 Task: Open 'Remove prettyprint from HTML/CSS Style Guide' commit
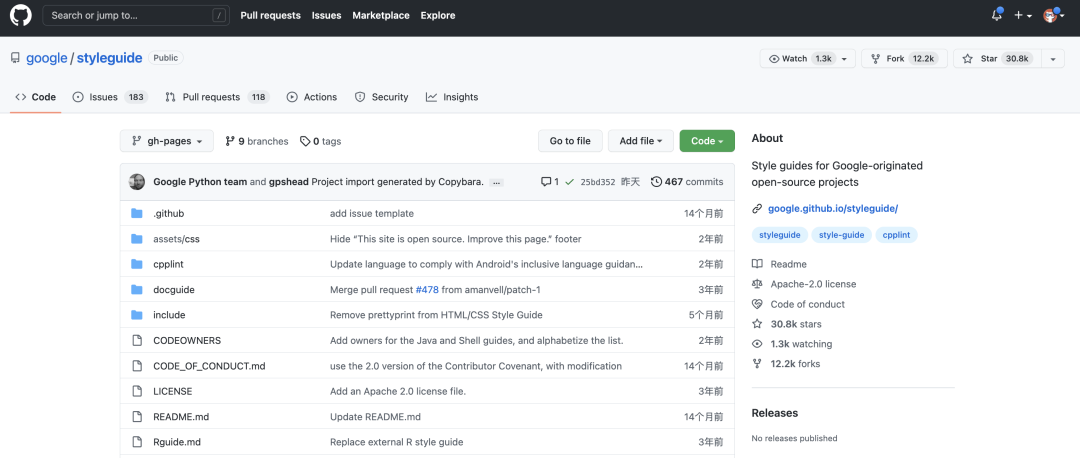tap(436, 315)
